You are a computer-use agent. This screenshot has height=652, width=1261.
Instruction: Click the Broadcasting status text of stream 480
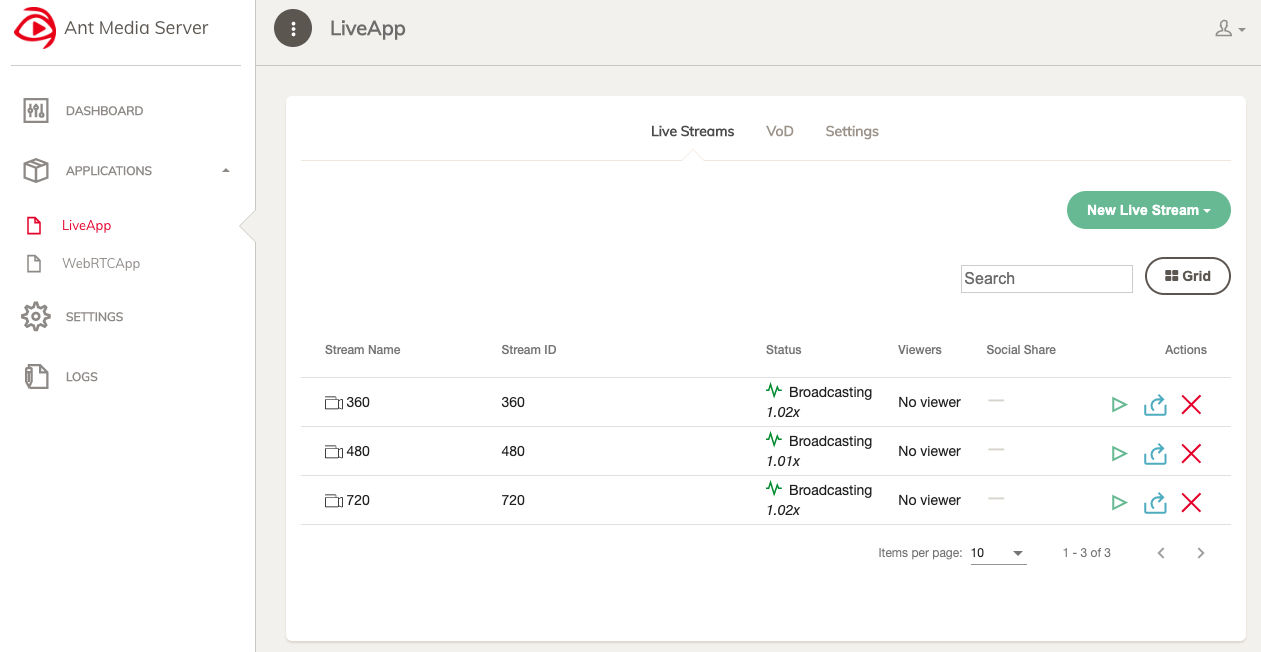(x=830, y=441)
